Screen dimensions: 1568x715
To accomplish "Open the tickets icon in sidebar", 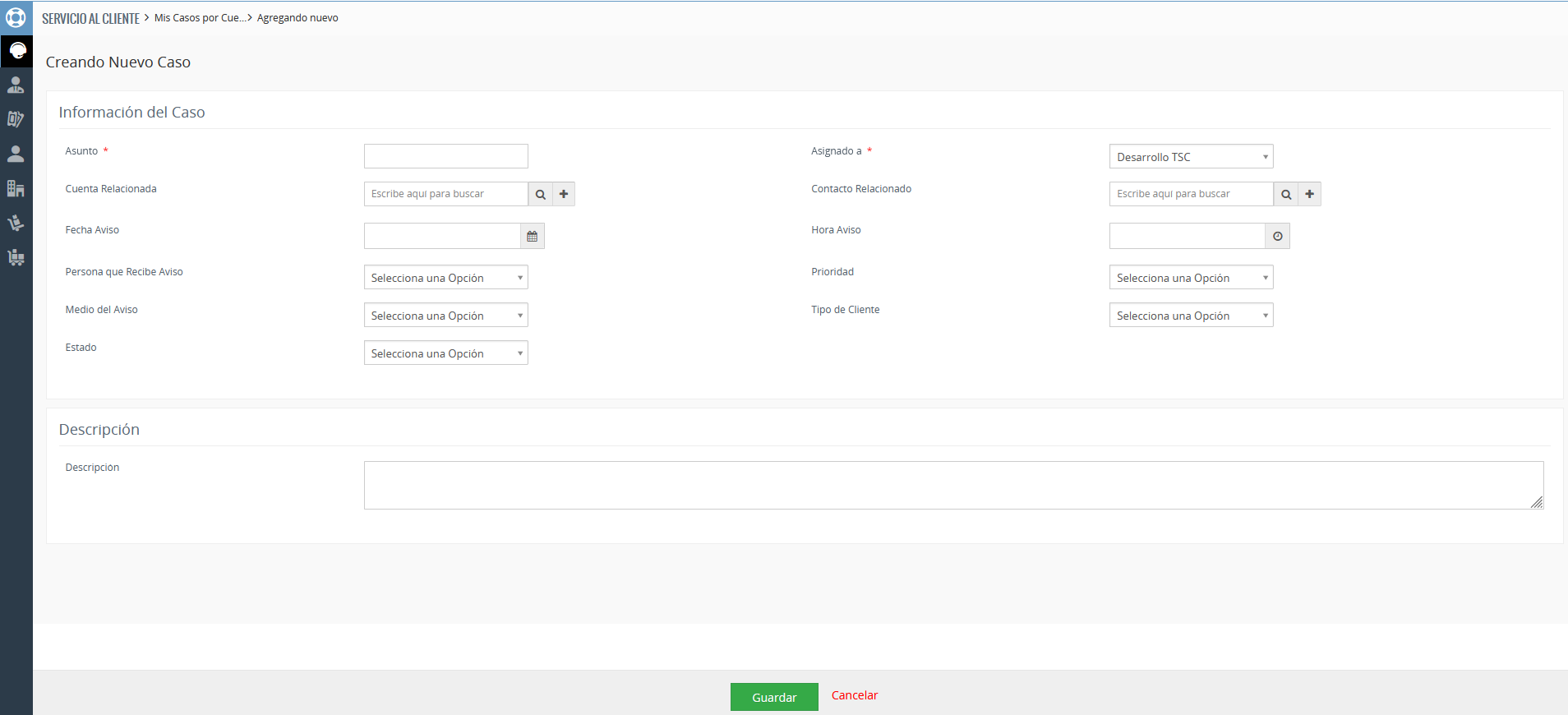I will (16, 119).
